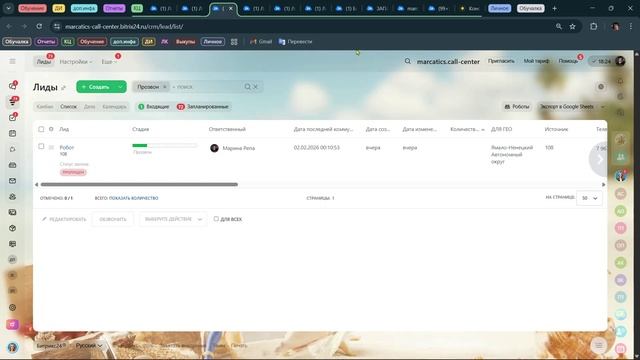Open the Bitrix24 hamburger menu icon
Screen dimensions: 640x360
pyautogui.click(x=13, y=61)
